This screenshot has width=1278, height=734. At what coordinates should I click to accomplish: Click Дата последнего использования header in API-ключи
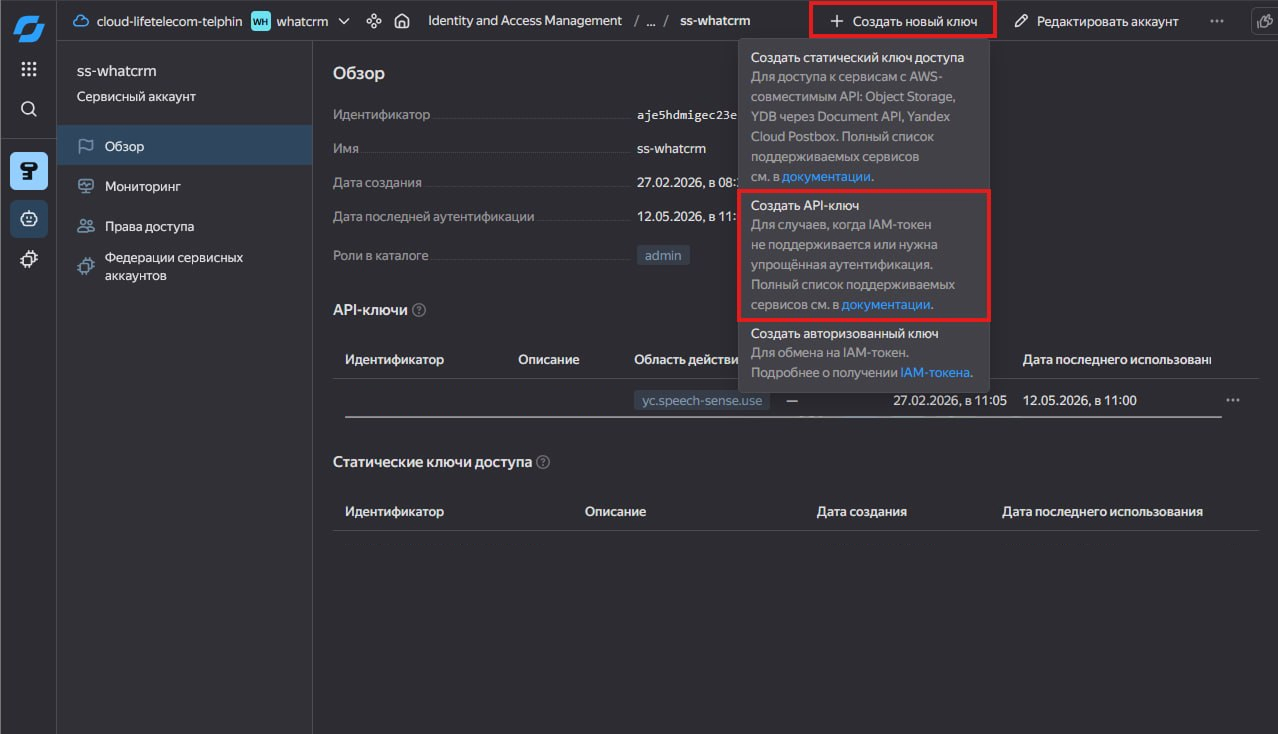[x=1117, y=360]
